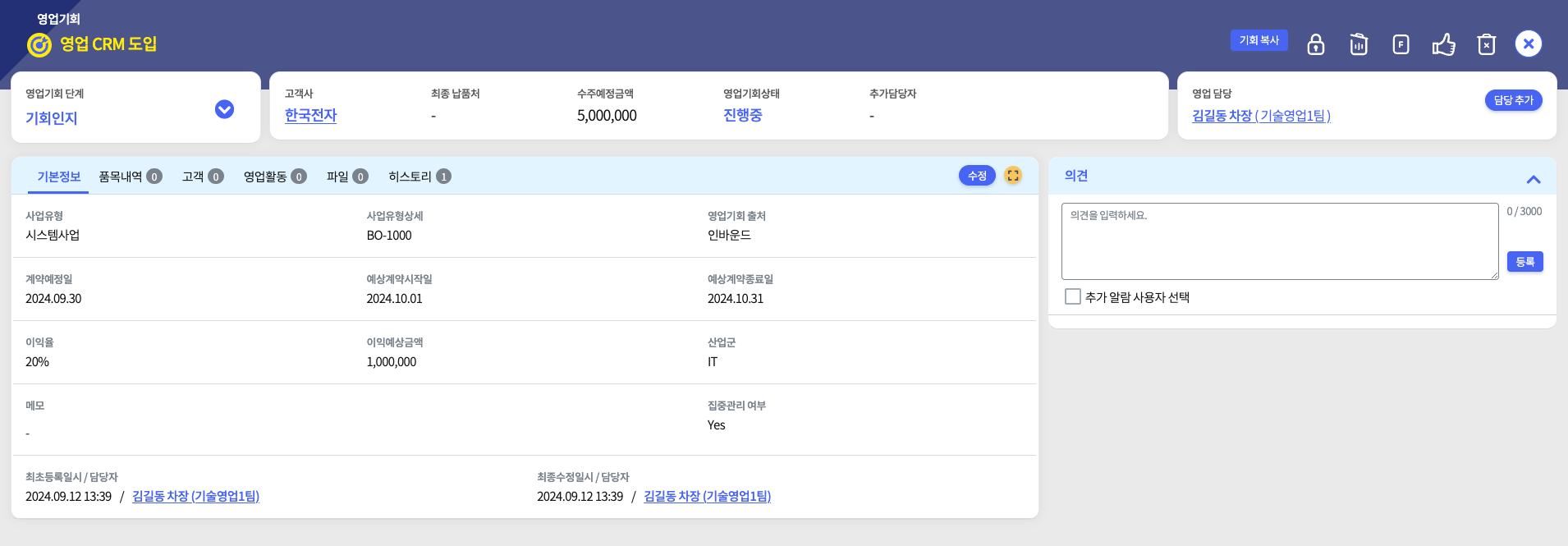Open the 히스토리 tab

tap(419, 177)
